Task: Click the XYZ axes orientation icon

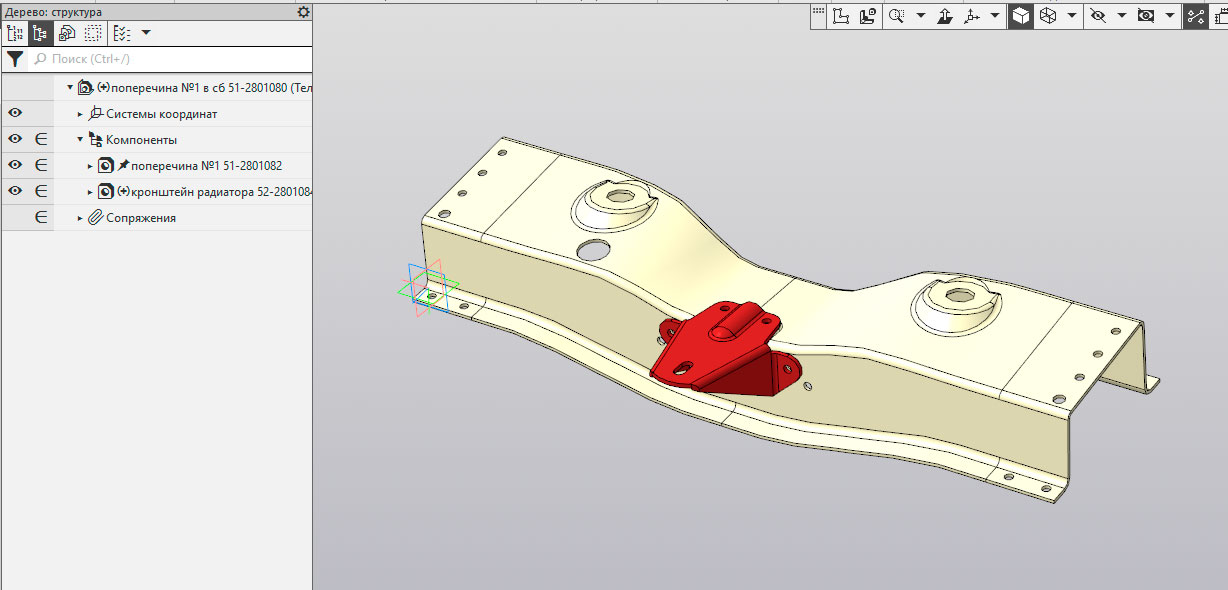Action: 971,16
